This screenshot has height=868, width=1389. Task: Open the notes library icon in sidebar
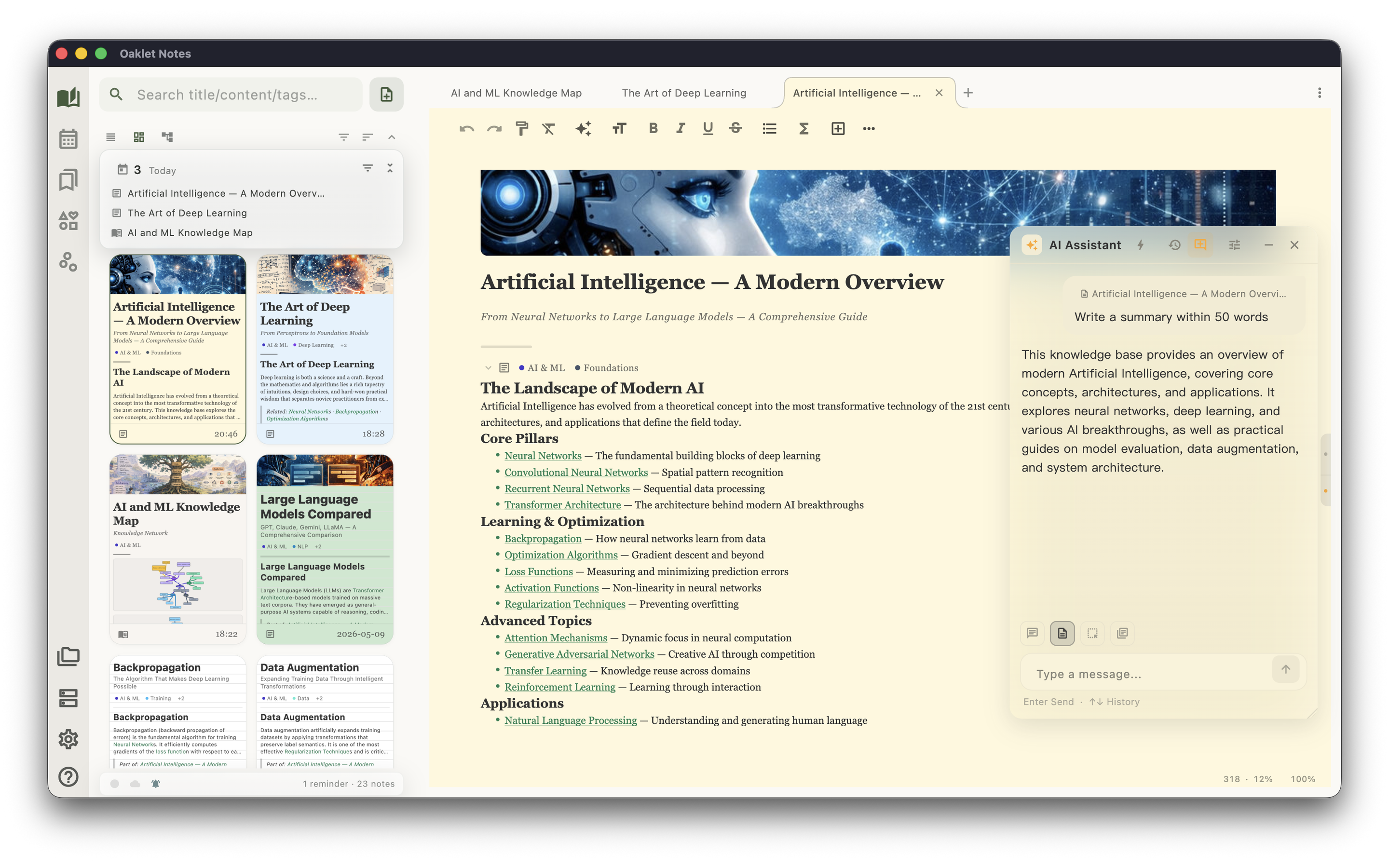click(68, 96)
